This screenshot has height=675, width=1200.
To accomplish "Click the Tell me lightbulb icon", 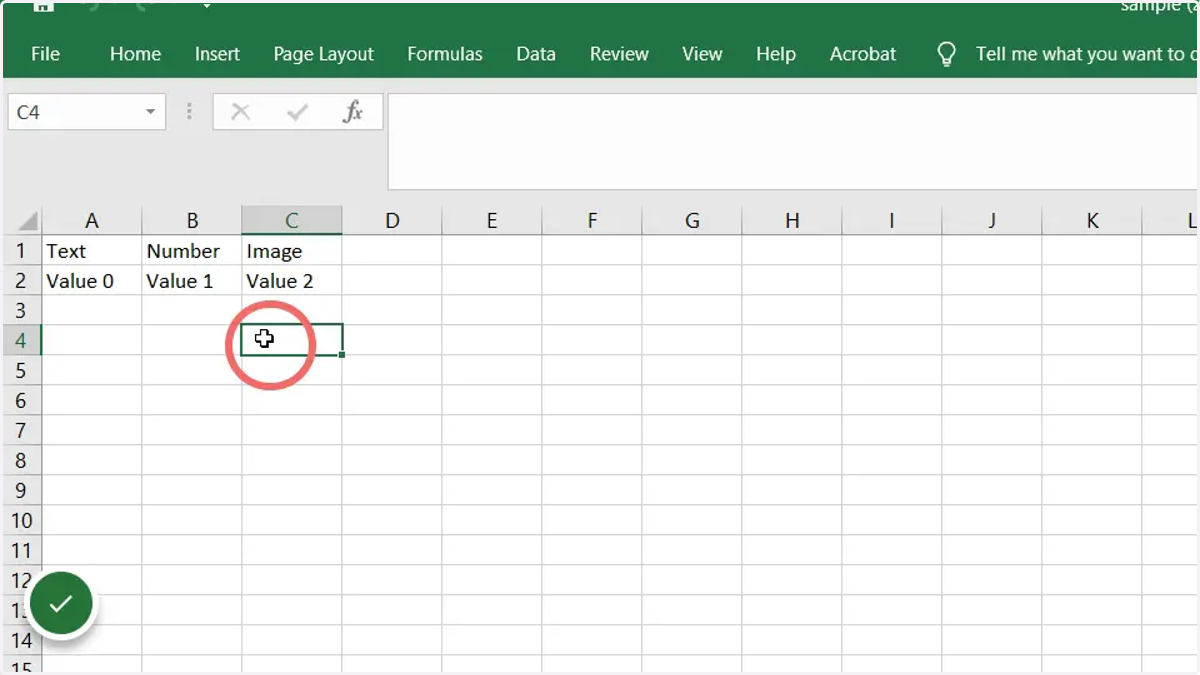I will (x=946, y=54).
